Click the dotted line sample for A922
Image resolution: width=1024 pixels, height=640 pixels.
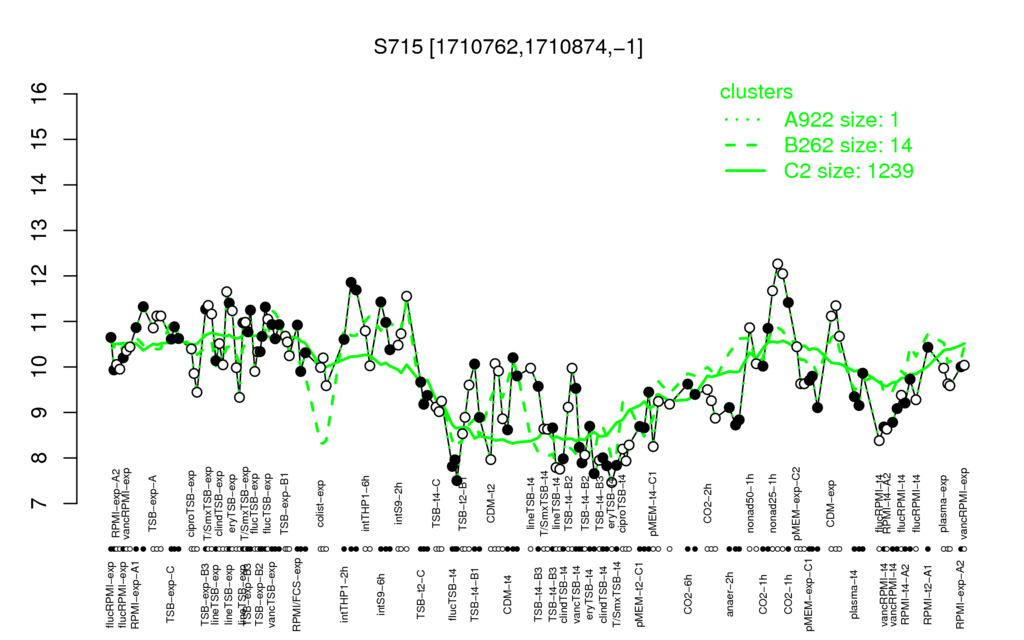pyautogui.click(x=744, y=120)
